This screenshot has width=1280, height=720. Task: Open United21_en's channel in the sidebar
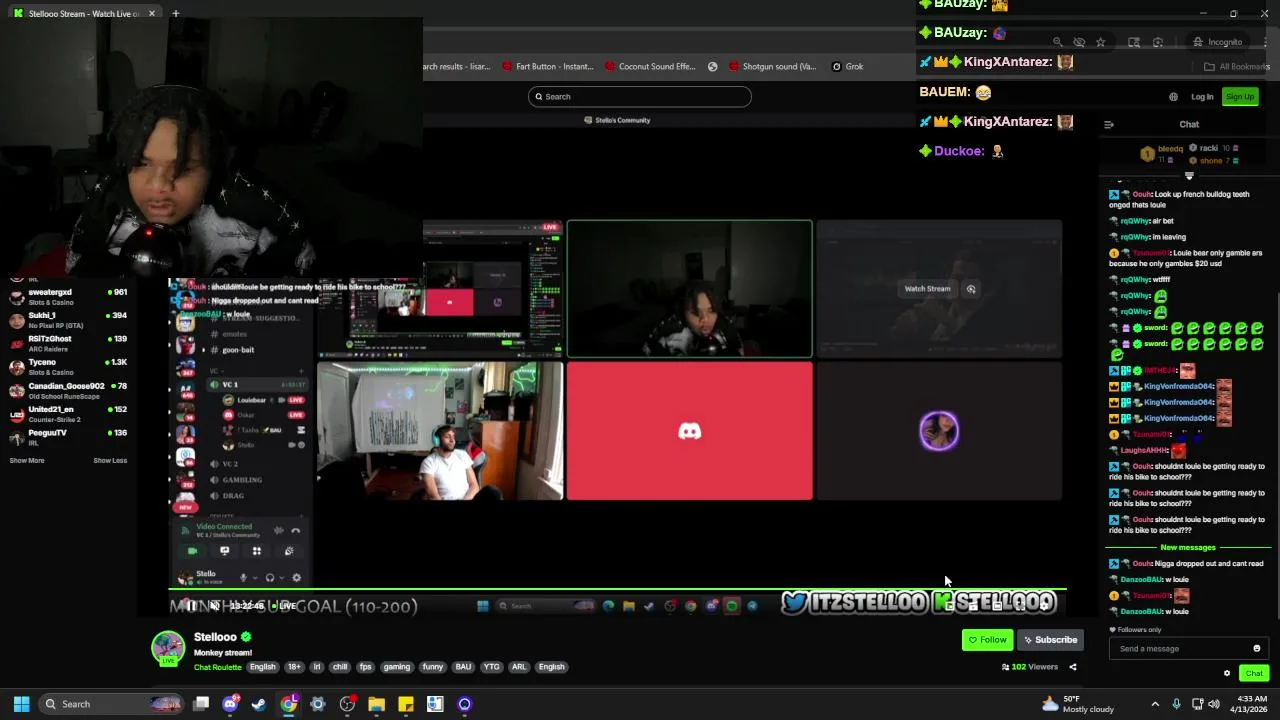click(68, 414)
